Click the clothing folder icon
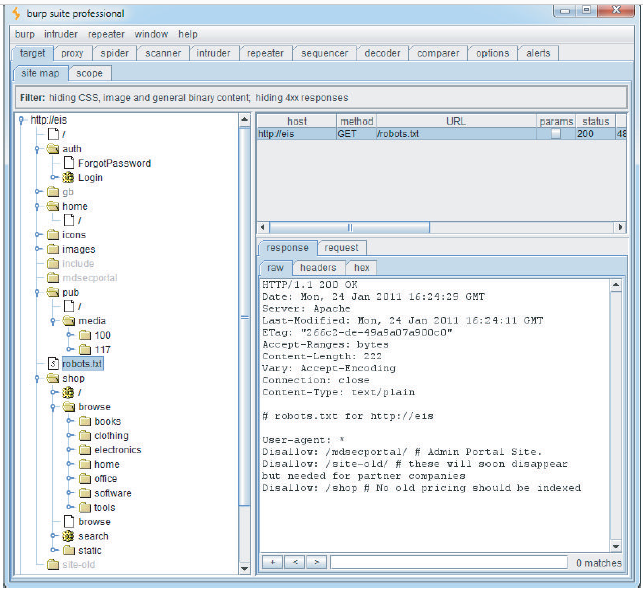The image size is (643, 592). tap(85, 436)
